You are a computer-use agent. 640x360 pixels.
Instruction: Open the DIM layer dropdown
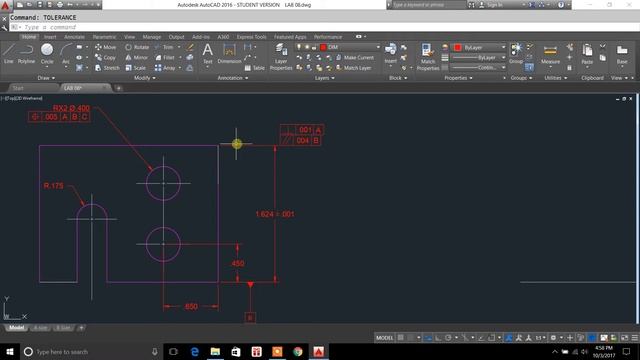338,47
